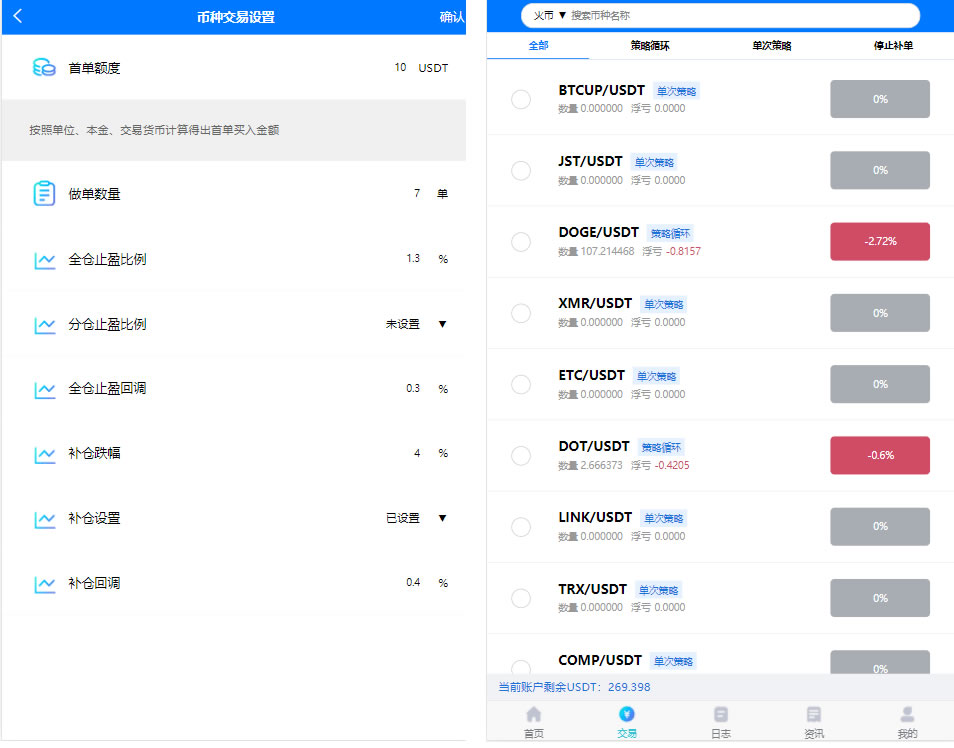Viewport: 954px width, 748px height.
Task: Select the coins icon beside 首单额度
Action: [42, 66]
